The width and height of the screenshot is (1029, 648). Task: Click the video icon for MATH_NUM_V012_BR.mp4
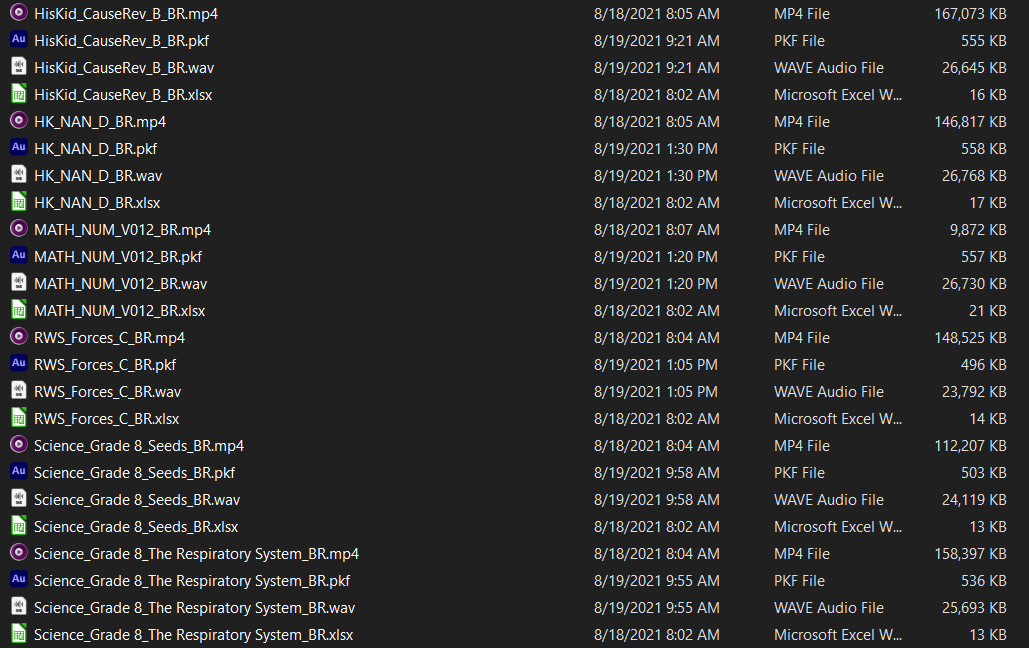click(18, 229)
